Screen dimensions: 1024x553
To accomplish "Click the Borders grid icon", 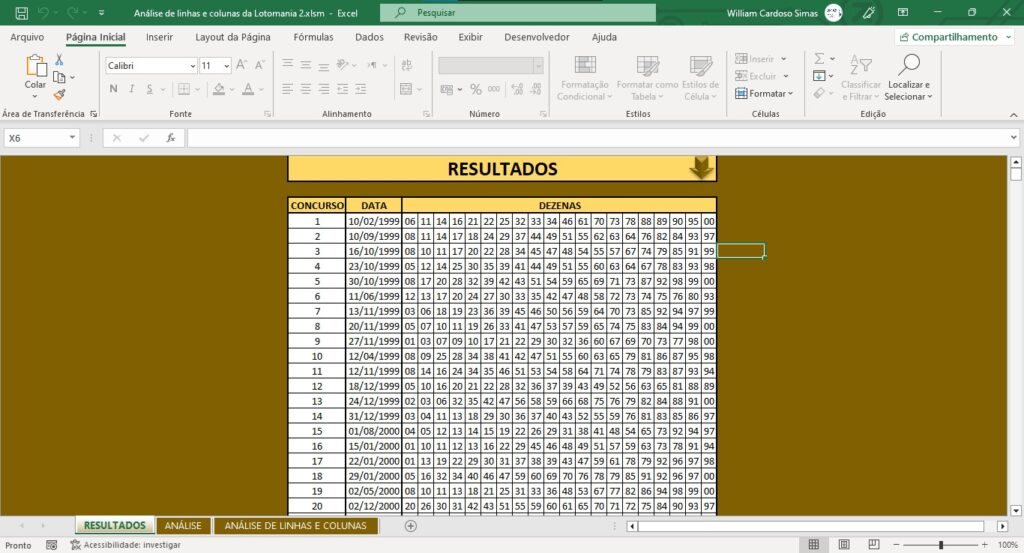I will click(184, 89).
